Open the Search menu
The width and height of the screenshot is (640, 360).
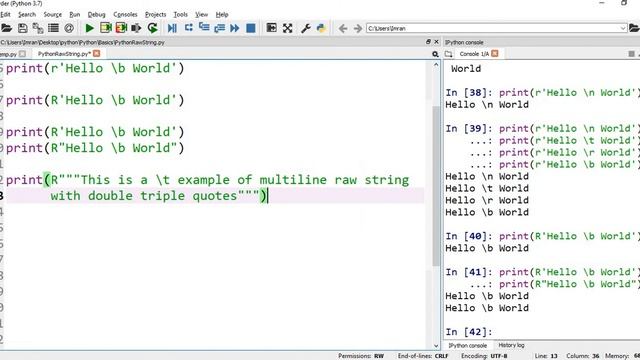click(27, 14)
